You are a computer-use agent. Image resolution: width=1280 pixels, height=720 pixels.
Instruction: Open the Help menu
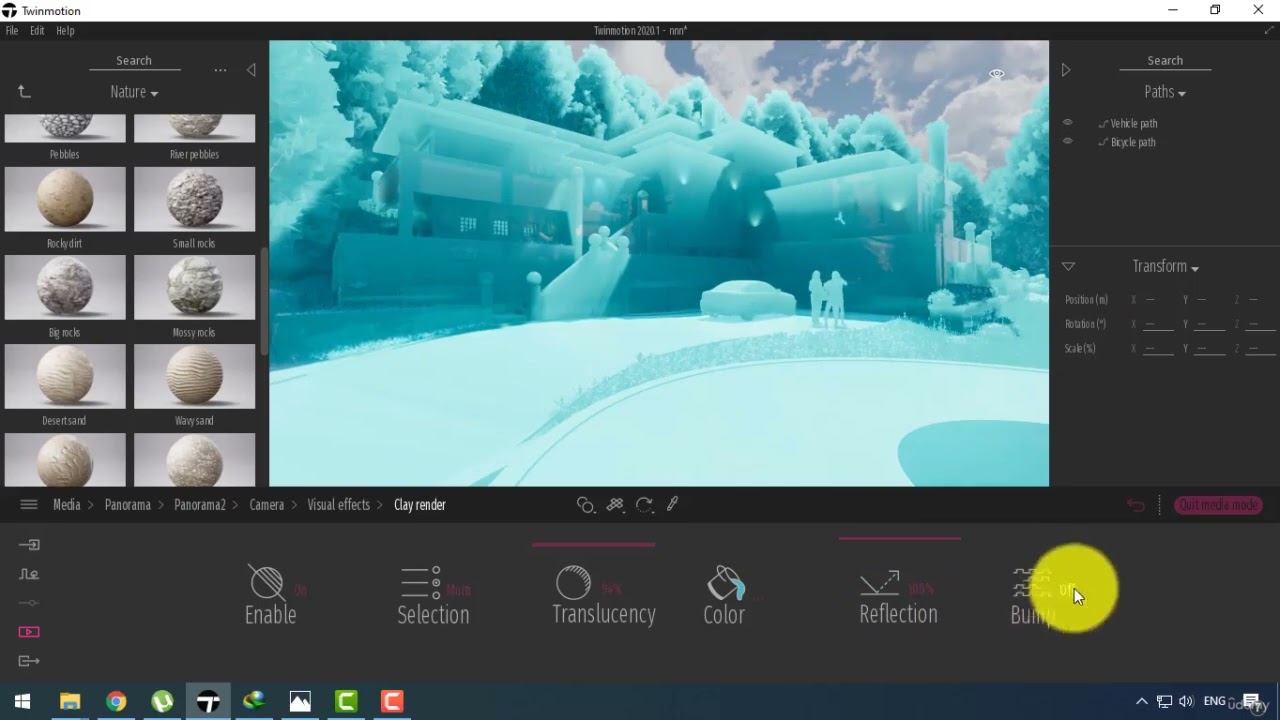point(65,31)
